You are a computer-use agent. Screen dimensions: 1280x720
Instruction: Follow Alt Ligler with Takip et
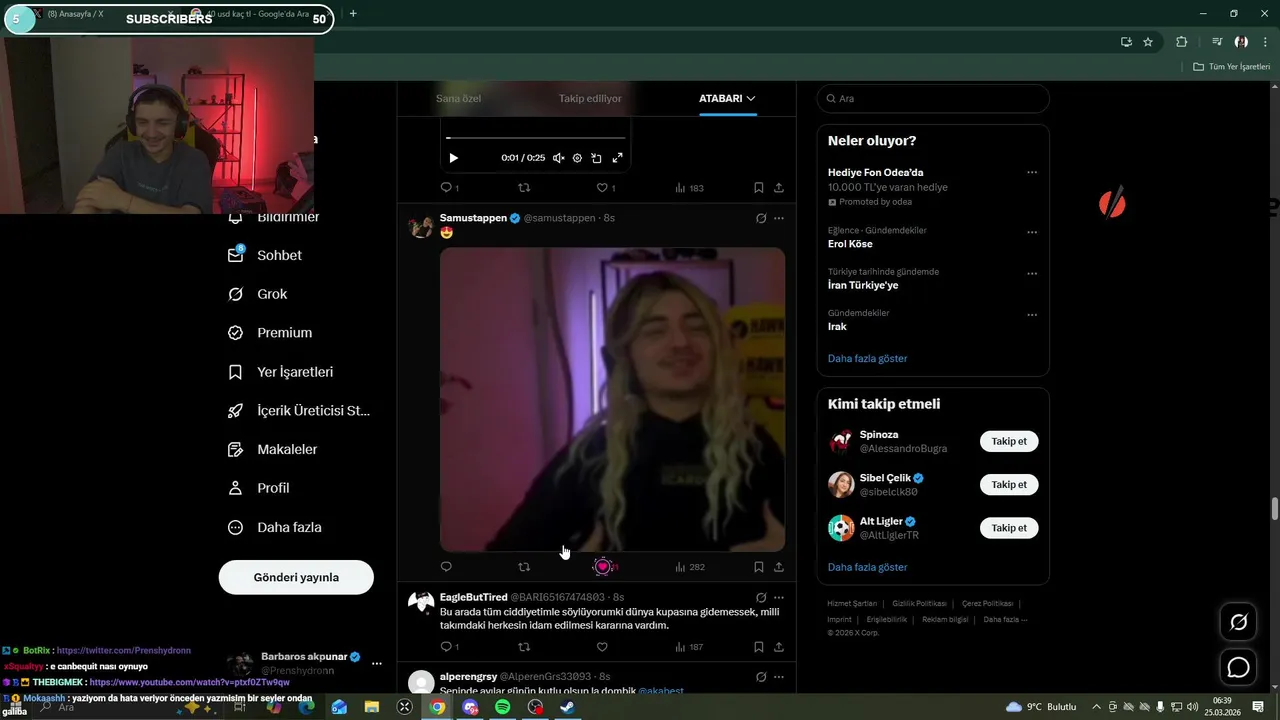click(1009, 528)
